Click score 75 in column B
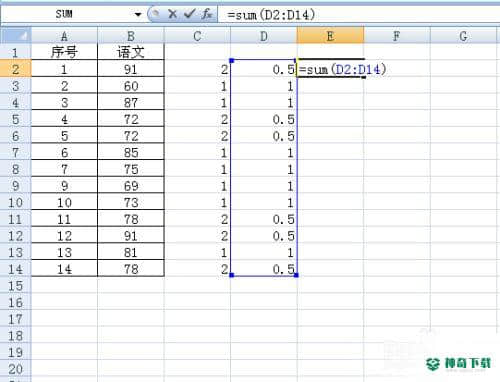This screenshot has height=382, width=500. click(131, 169)
